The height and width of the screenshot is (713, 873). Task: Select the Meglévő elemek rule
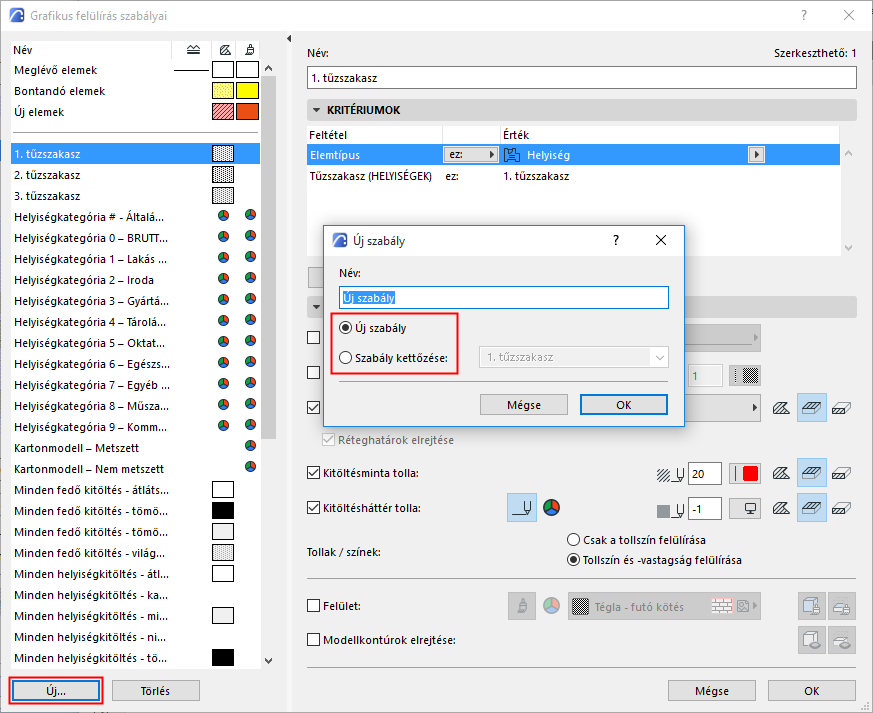(135, 70)
